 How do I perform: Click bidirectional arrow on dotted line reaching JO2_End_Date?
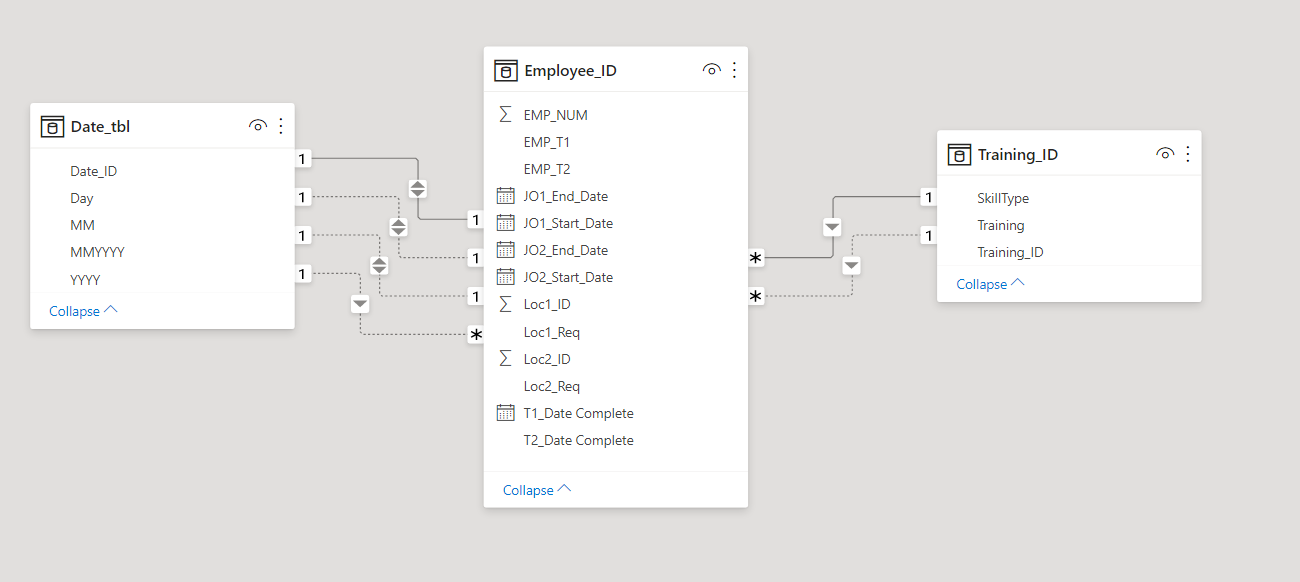[399, 227]
